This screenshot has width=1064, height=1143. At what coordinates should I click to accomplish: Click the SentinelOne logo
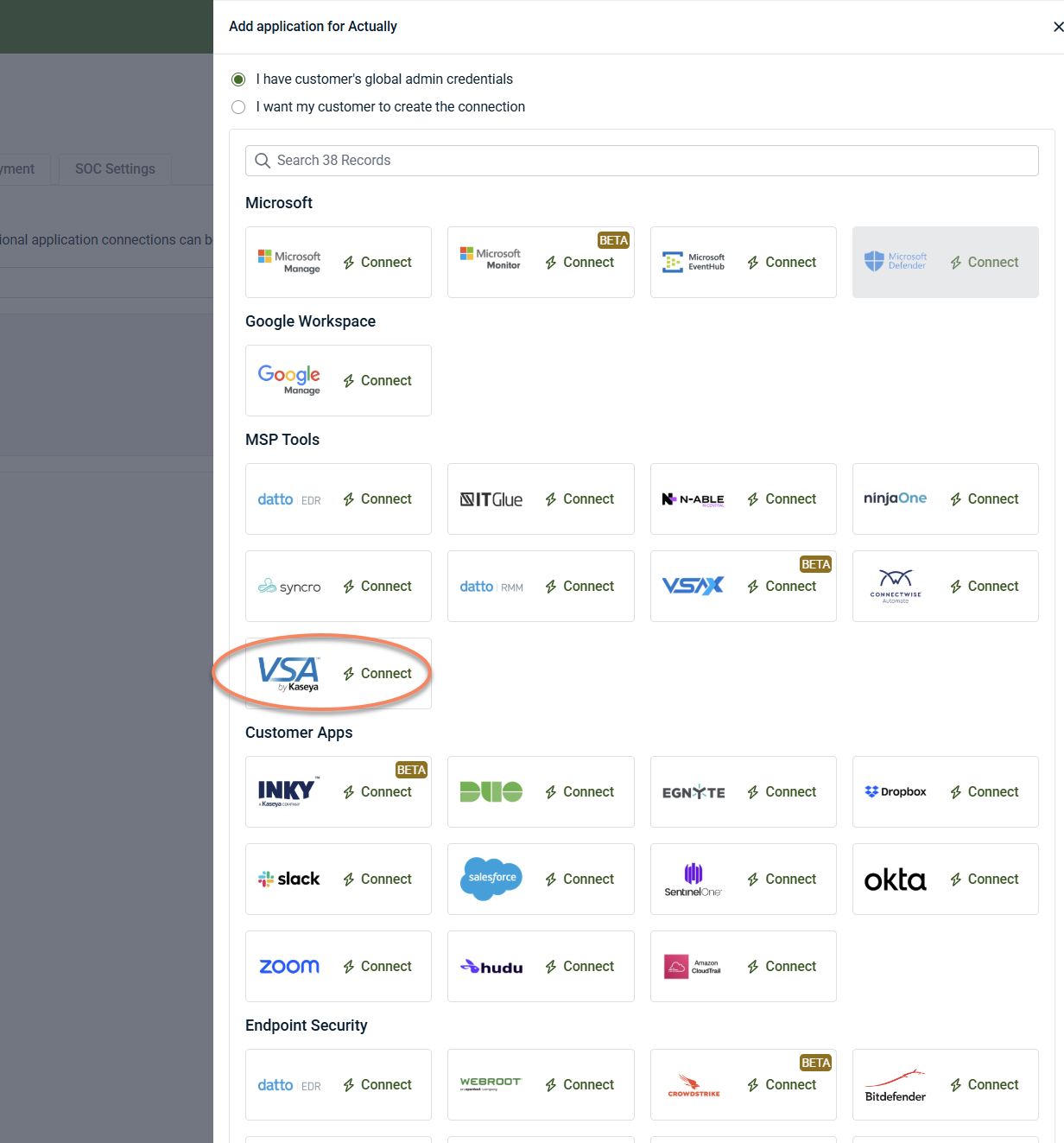(x=693, y=879)
